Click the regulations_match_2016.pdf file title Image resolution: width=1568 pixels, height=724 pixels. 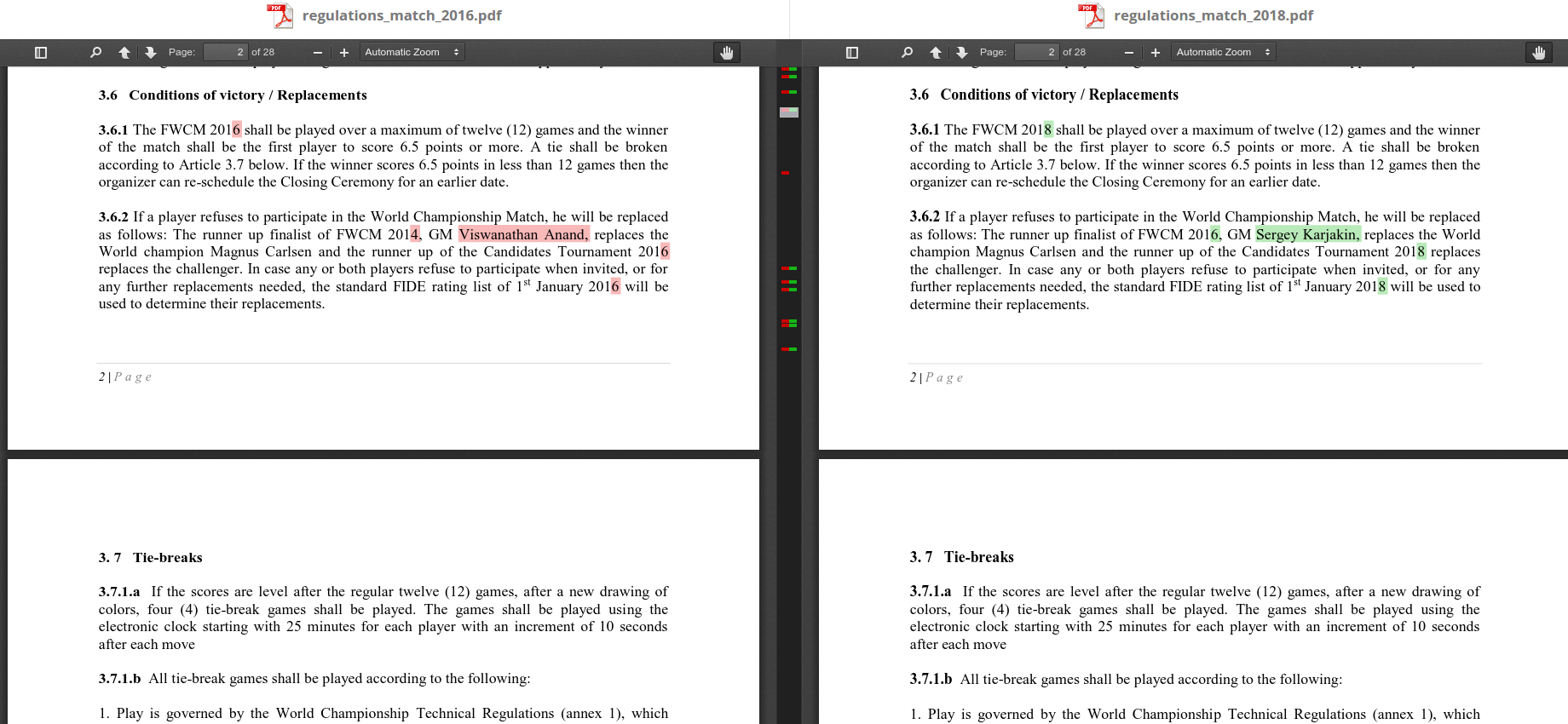[401, 15]
